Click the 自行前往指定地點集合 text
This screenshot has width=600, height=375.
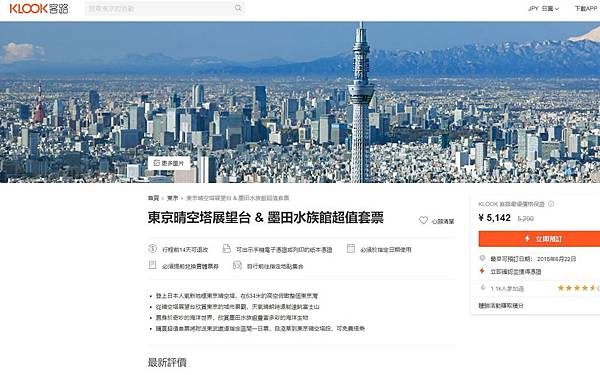click(275, 266)
